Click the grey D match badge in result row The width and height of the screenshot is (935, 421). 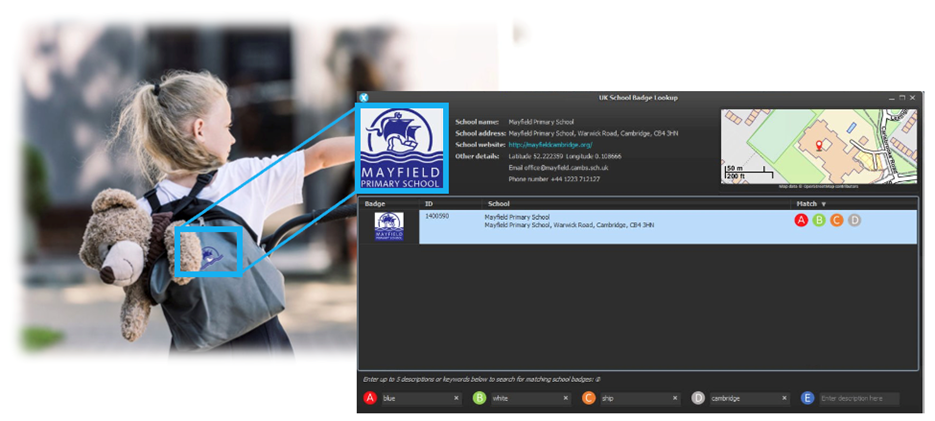click(854, 220)
